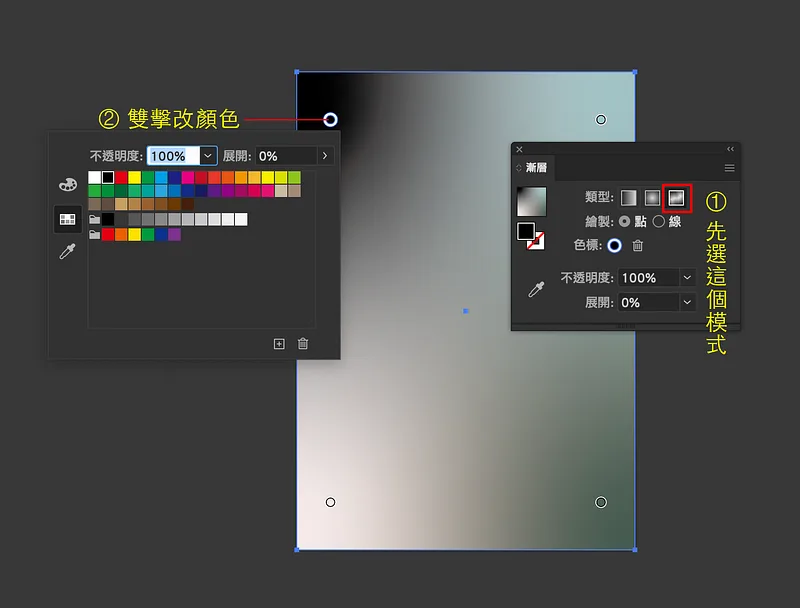This screenshot has width=800, height=608.
Task: Focus the 100% opacity field in swatch popup
Action: click(x=173, y=156)
